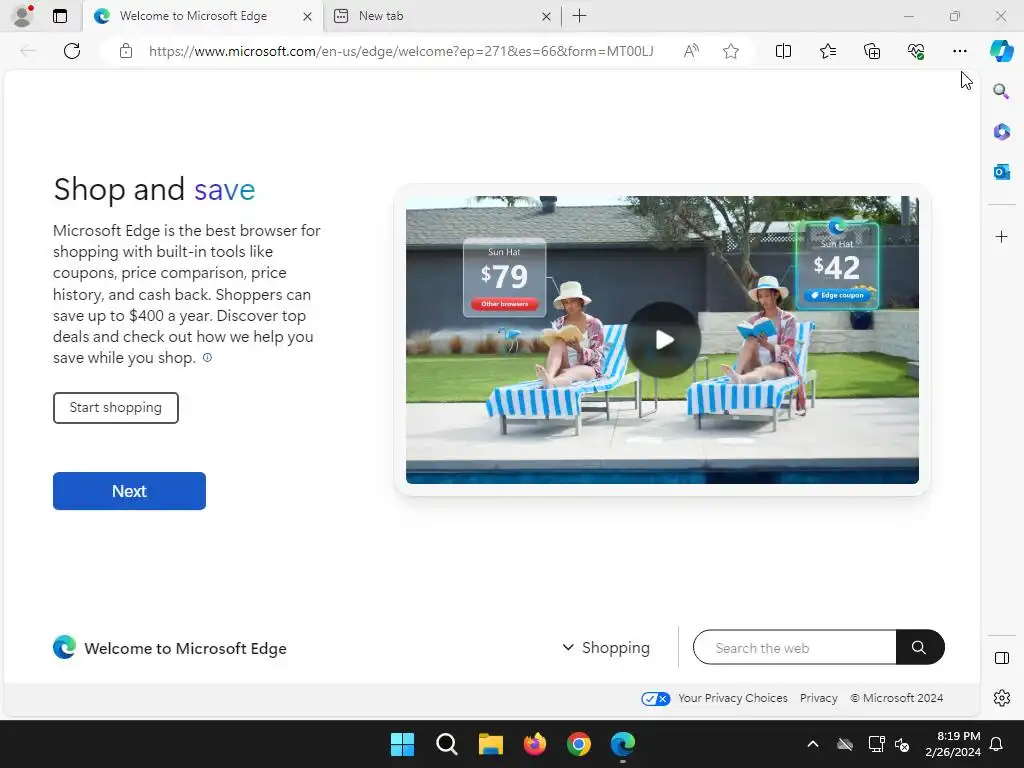
Task: Close the Welcome to Microsoft Edge tab
Action: pyautogui.click(x=307, y=16)
